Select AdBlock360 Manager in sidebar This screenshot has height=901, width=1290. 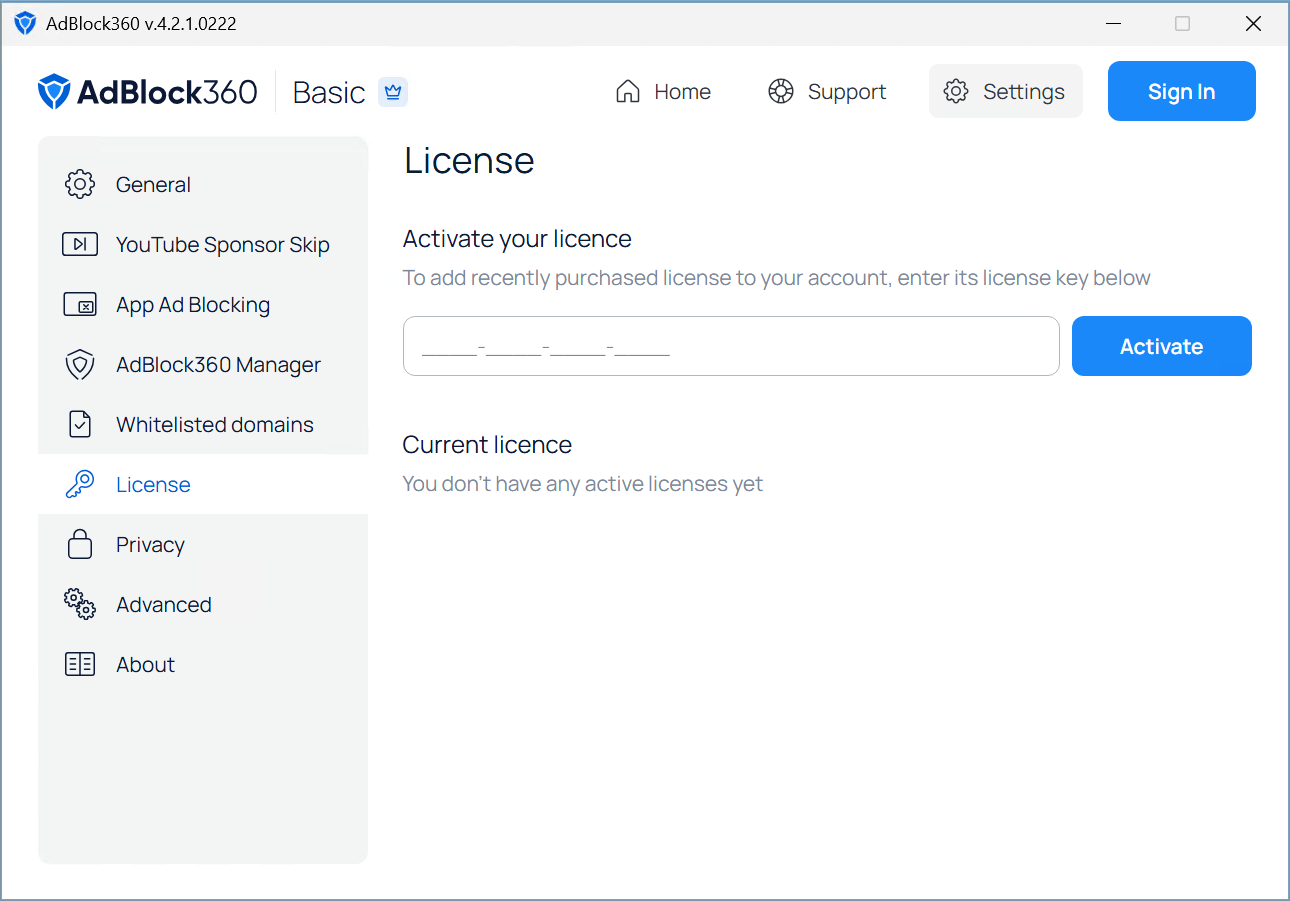203,364
